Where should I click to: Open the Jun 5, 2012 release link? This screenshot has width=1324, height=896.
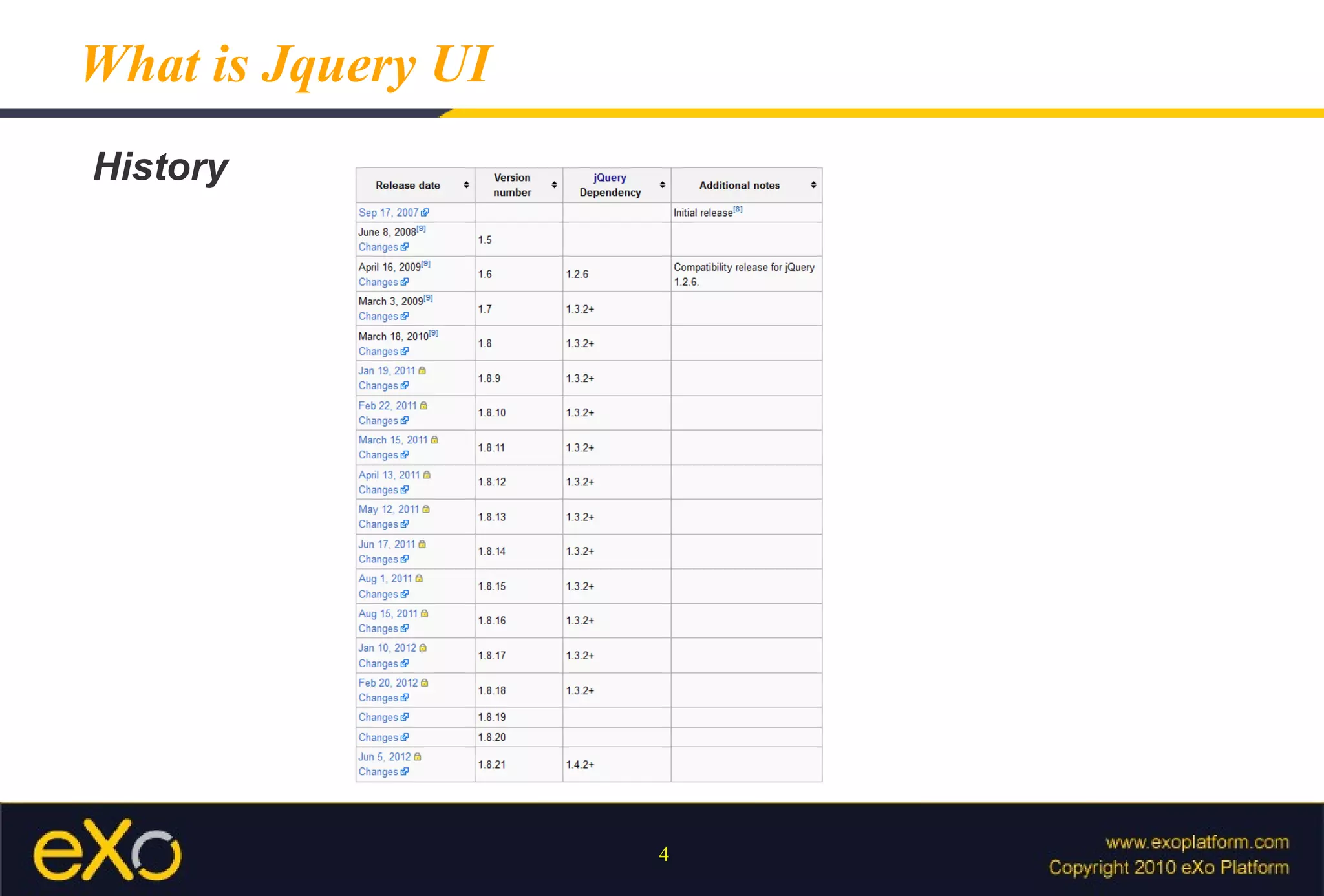385,756
